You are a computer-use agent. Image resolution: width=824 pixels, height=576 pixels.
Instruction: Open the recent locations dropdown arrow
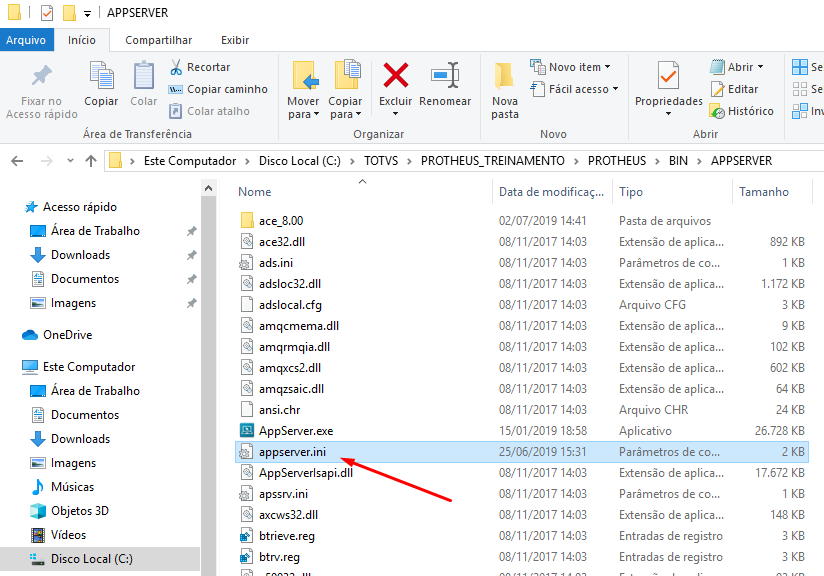[70, 161]
